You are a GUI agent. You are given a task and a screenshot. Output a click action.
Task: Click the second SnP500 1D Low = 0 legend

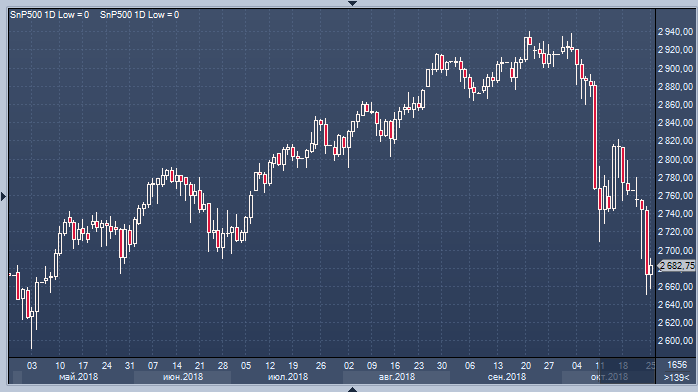139,15
